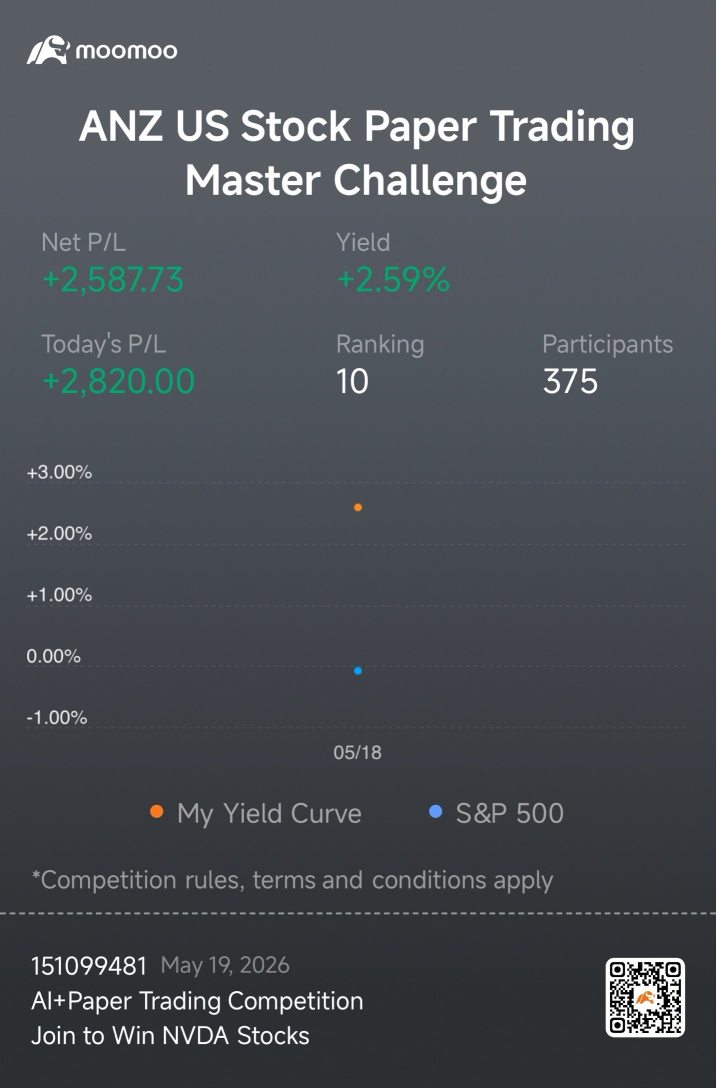Tap the QR code image
Viewport: 717px width, 1088px height.
[x=646, y=998]
